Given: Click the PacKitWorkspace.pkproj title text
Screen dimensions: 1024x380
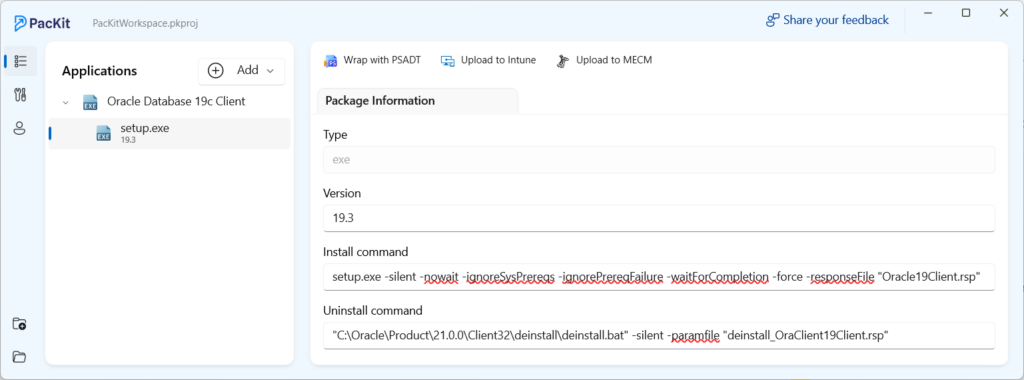Looking at the screenshot, I should [145, 24].
